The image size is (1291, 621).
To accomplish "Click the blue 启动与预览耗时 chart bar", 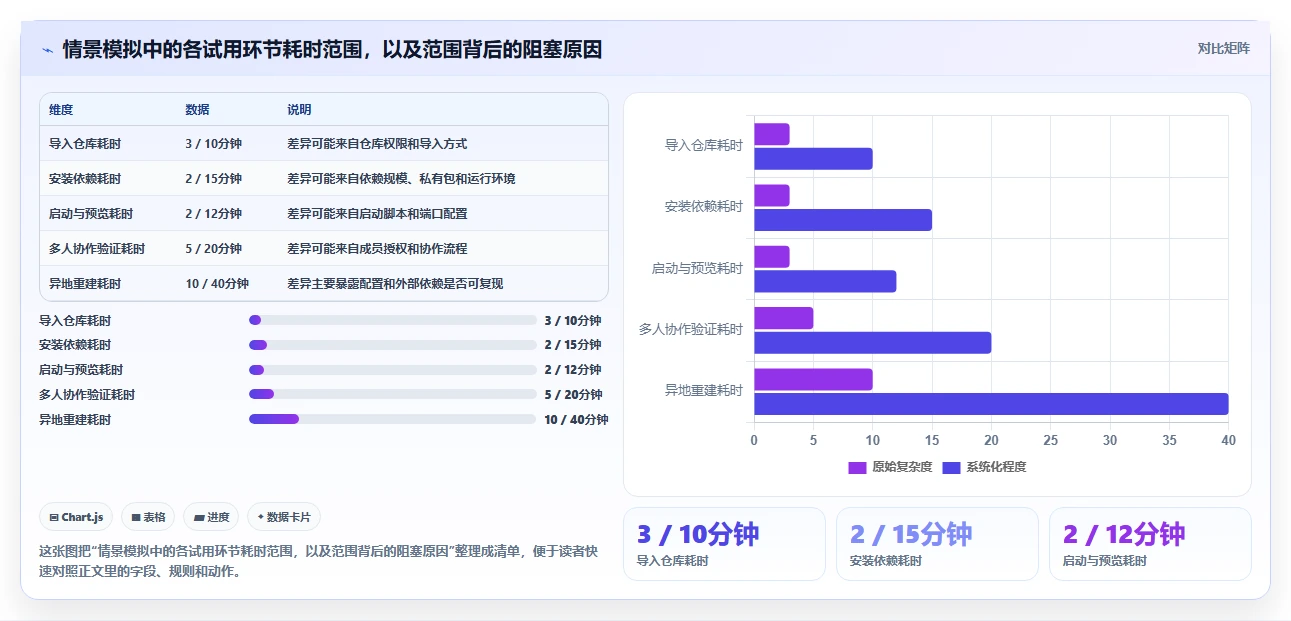I will pos(825,281).
